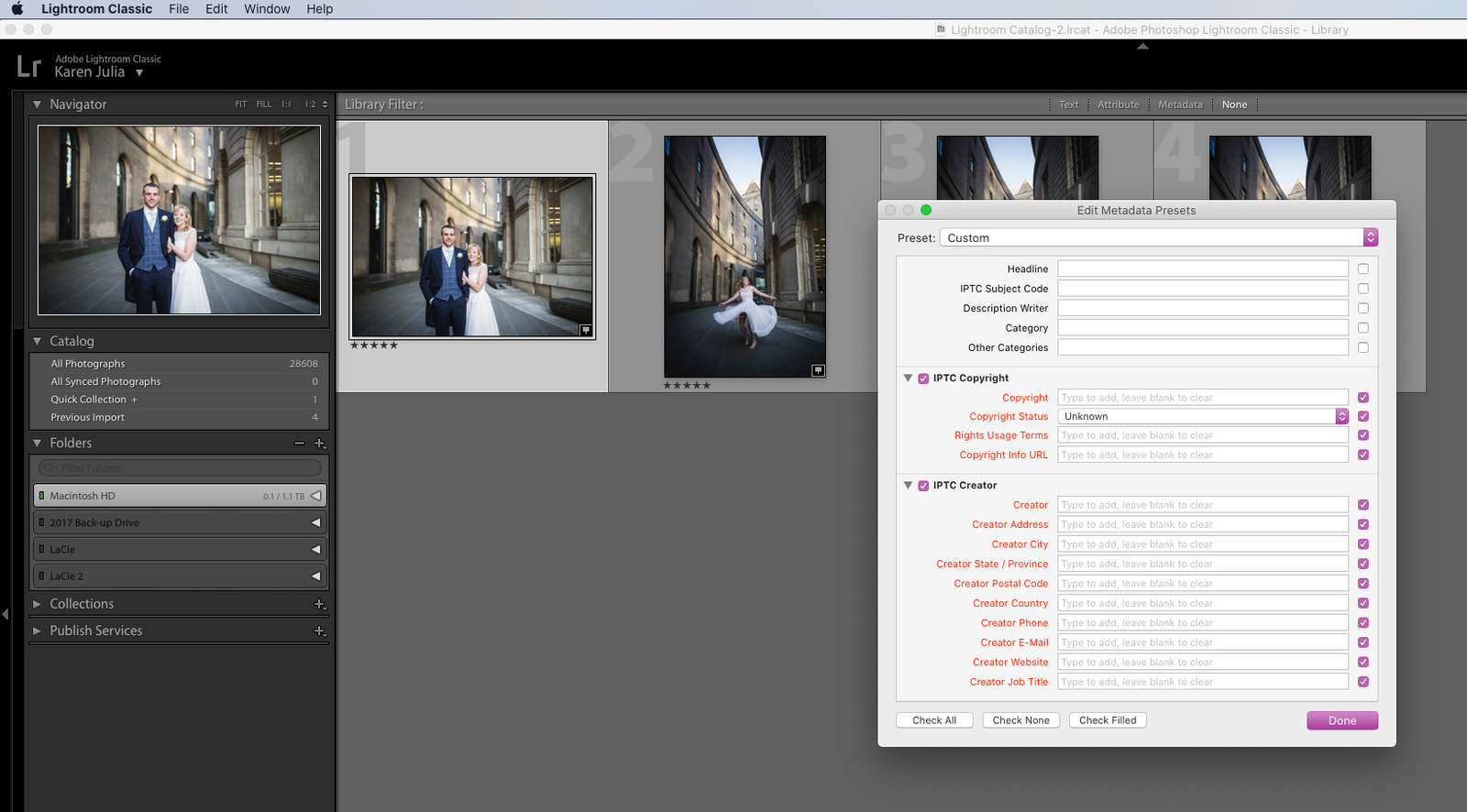Expand the Collections panel
This screenshot has width=1467, height=812.
(x=37, y=604)
